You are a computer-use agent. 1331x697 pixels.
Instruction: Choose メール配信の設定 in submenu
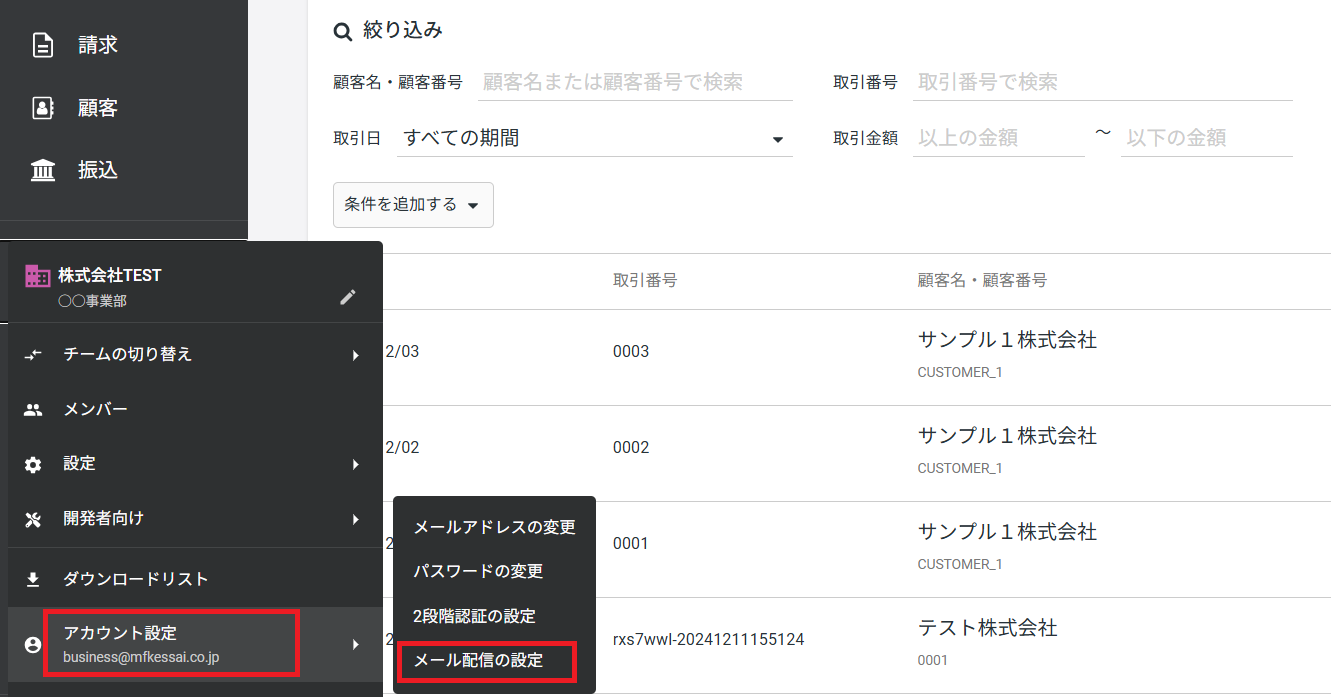pyautogui.click(x=494, y=661)
